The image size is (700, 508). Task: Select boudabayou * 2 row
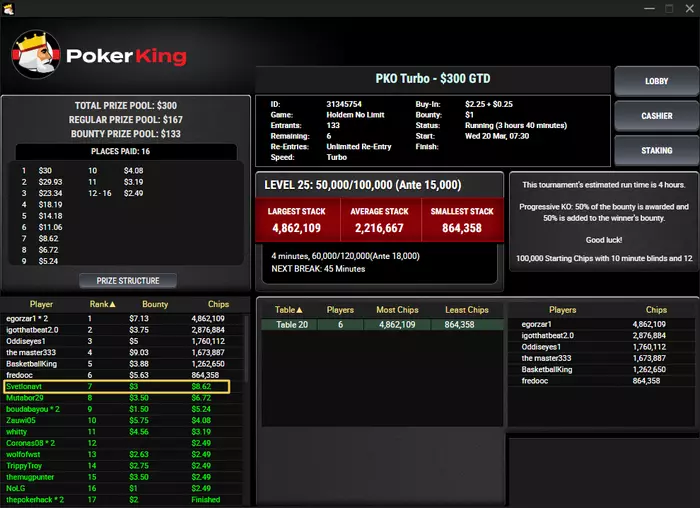[123, 409]
